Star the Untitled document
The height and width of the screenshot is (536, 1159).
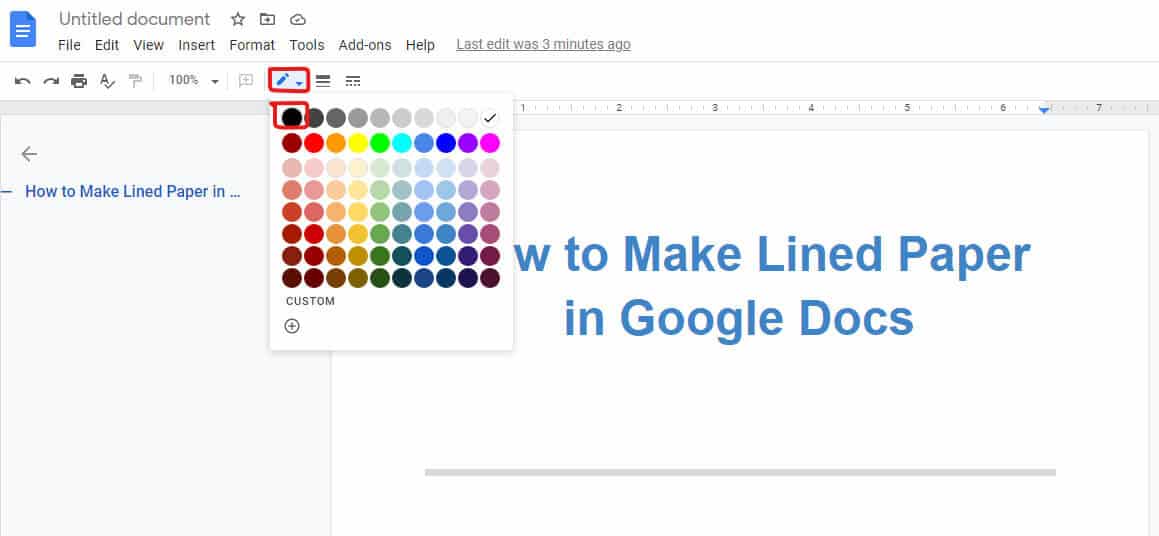click(237, 19)
